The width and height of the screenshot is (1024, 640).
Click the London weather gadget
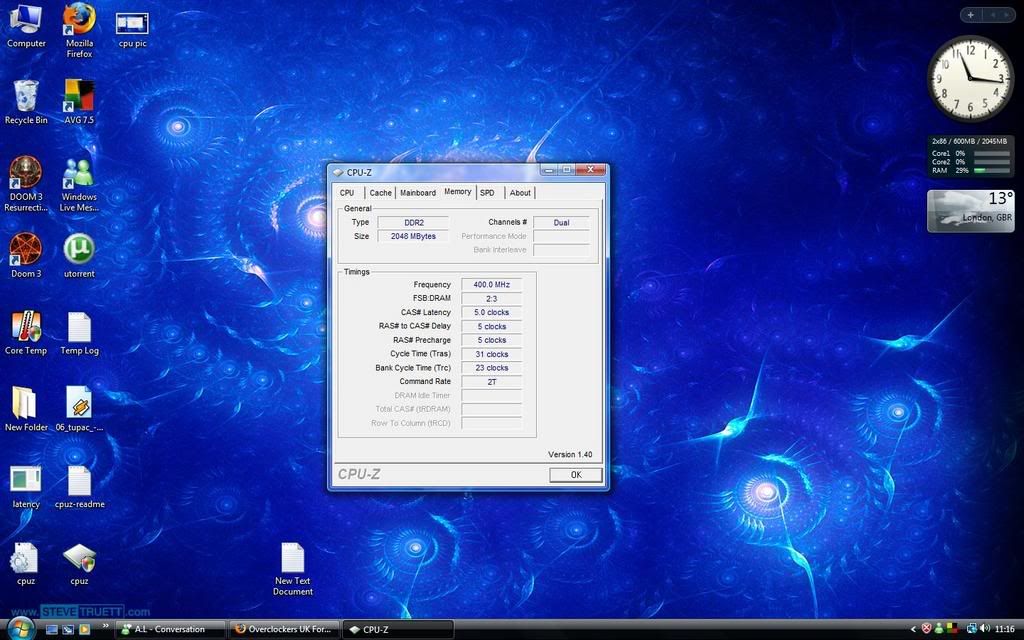[x=970, y=210]
